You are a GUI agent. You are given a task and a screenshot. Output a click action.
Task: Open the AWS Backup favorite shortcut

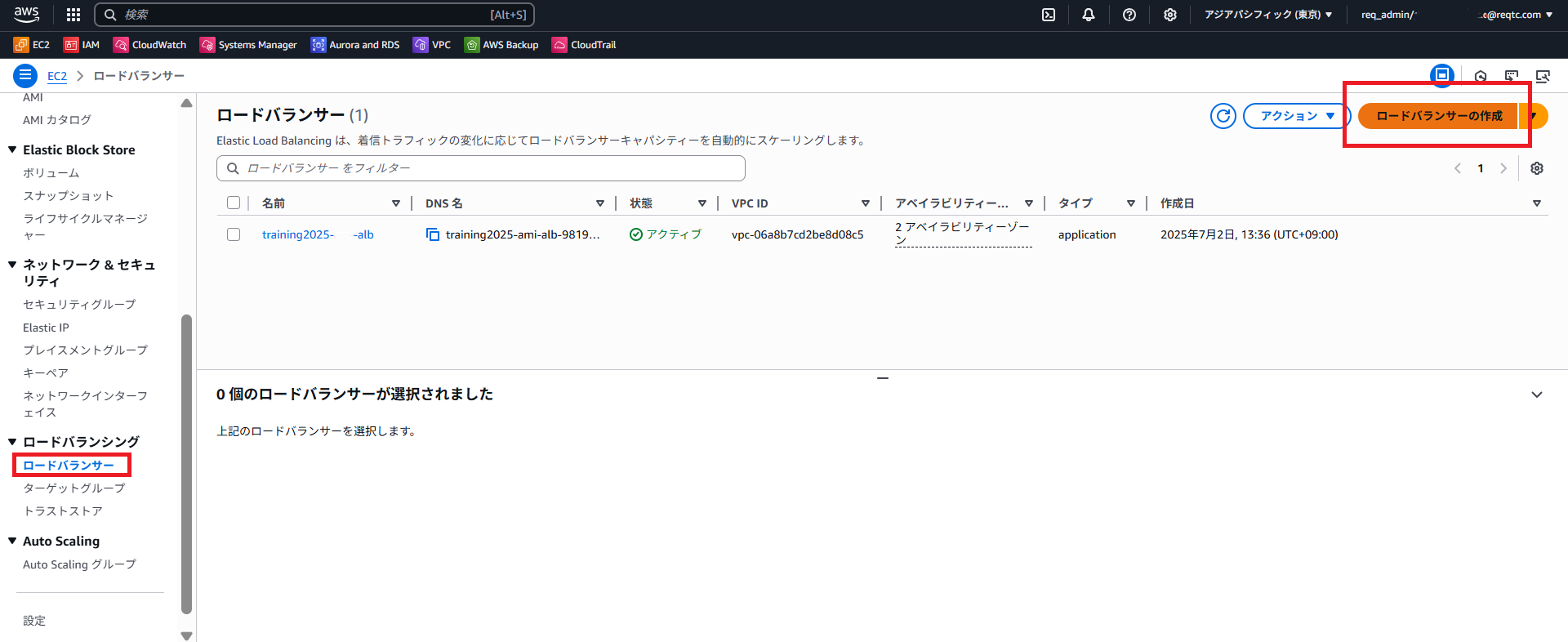501,45
